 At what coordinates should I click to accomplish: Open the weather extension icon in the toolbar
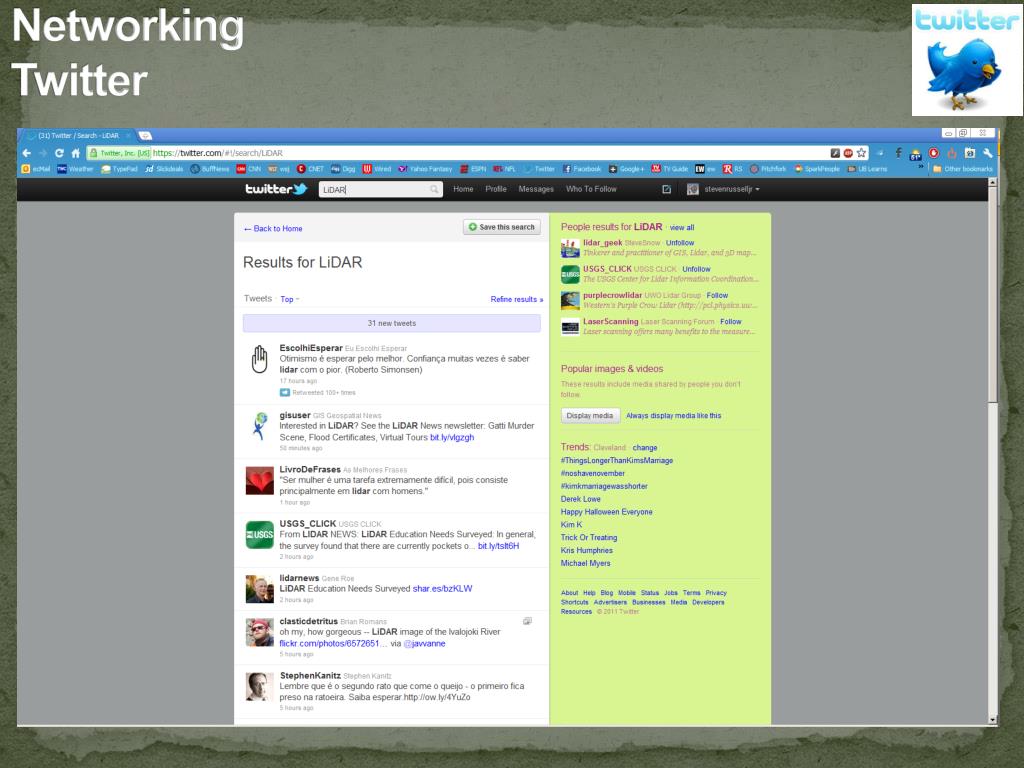pyautogui.click(x=916, y=153)
